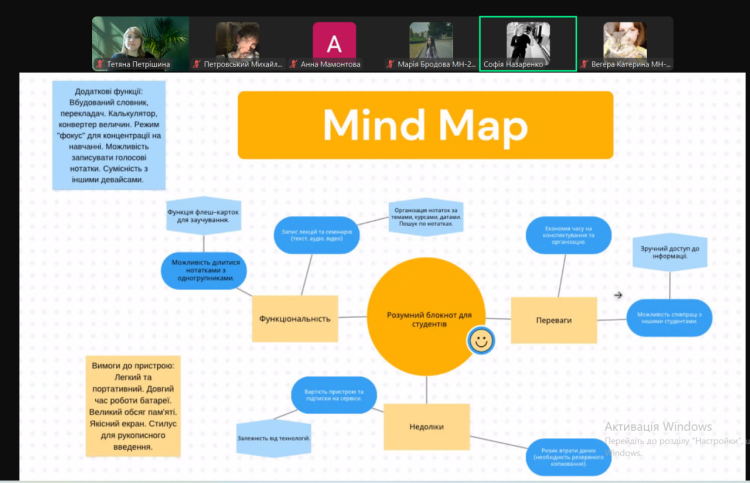750x483 pixels.
Task: Select the Функціональність node
Action: [295, 318]
